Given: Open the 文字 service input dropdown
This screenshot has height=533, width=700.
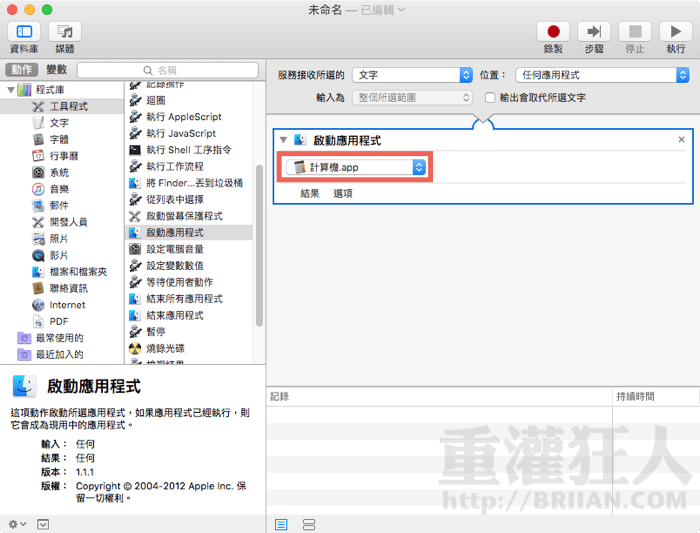Looking at the screenshot, I should click(412, 75).
